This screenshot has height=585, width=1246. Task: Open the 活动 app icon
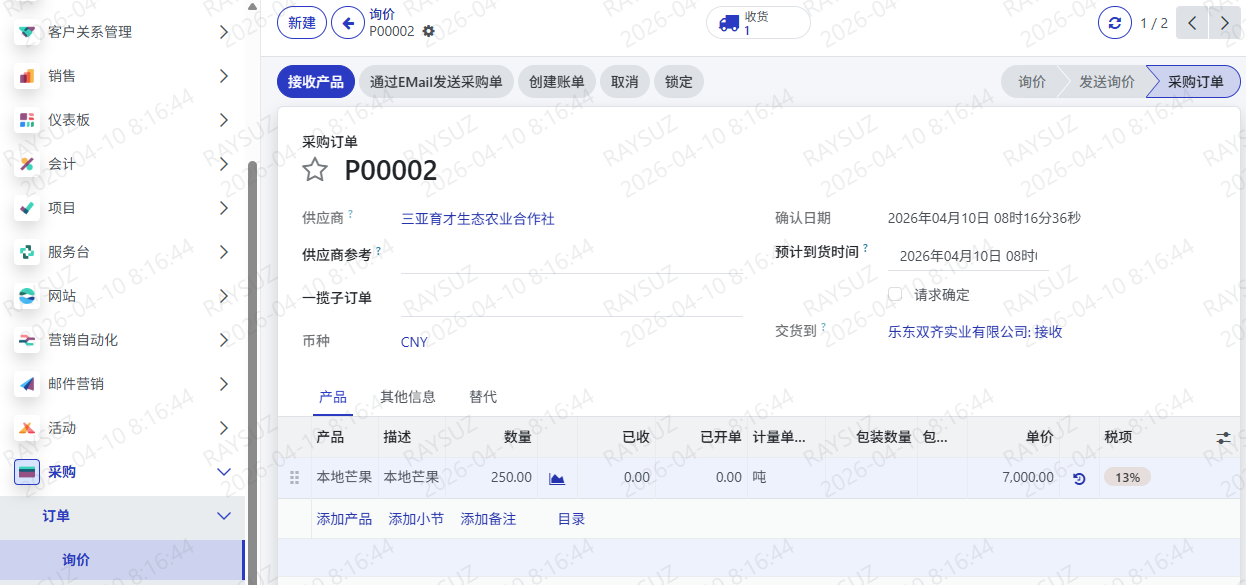coord(27,428)
